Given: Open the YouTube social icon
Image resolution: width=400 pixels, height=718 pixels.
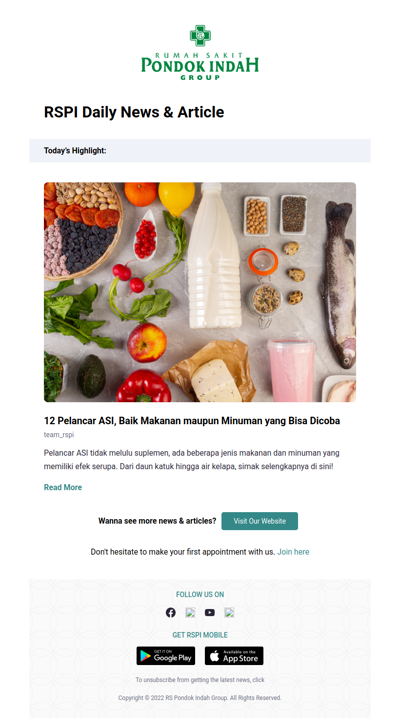Looking at the screenshot, I should pos(210,612).
